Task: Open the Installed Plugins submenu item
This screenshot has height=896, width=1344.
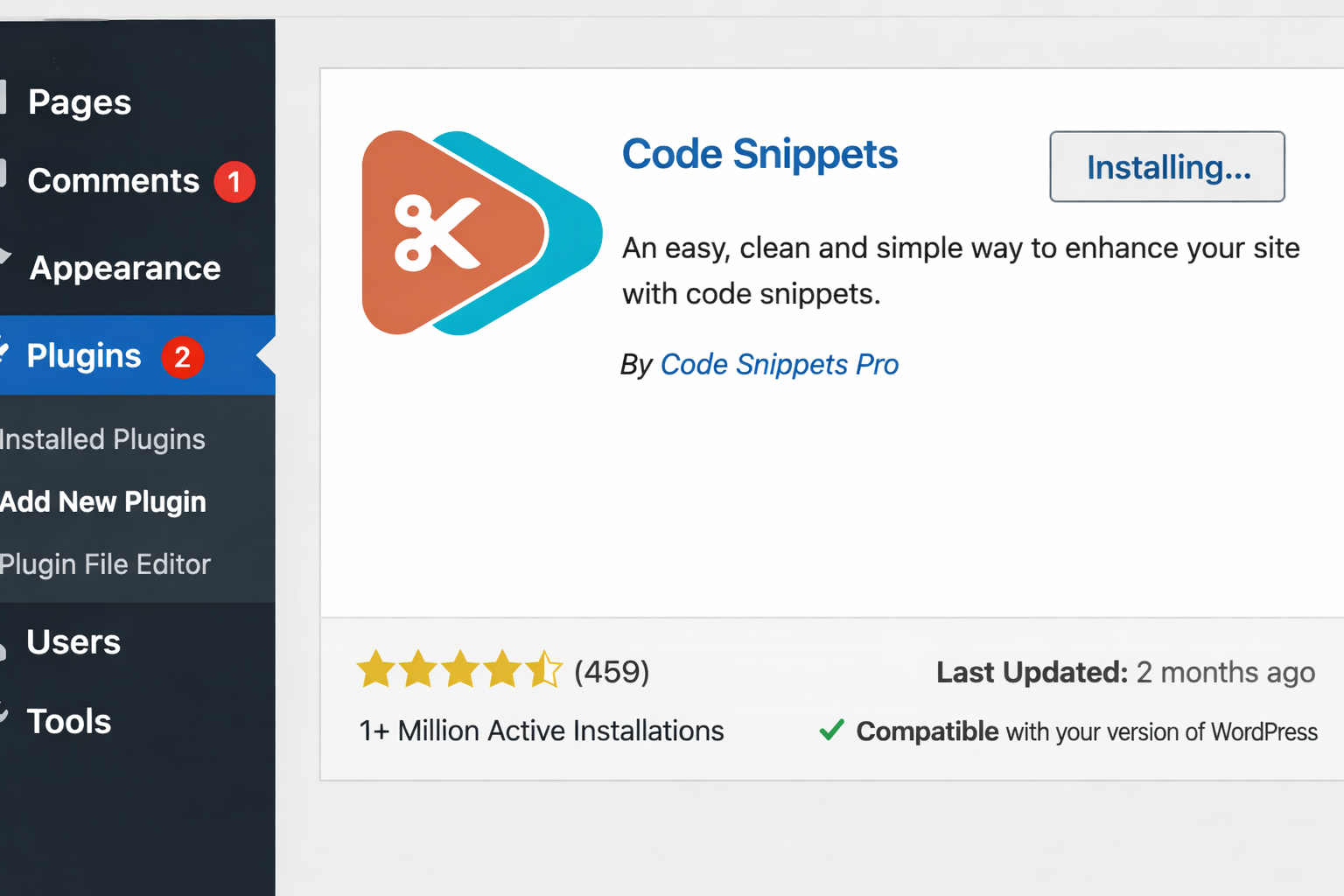Action: (103, 439)
